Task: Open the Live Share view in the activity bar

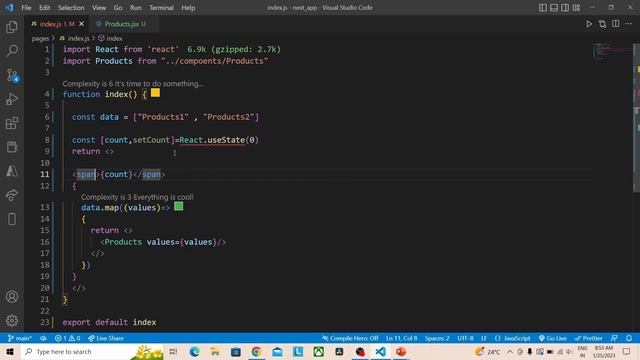Action: pyautogui.click(x=12, y=195)
